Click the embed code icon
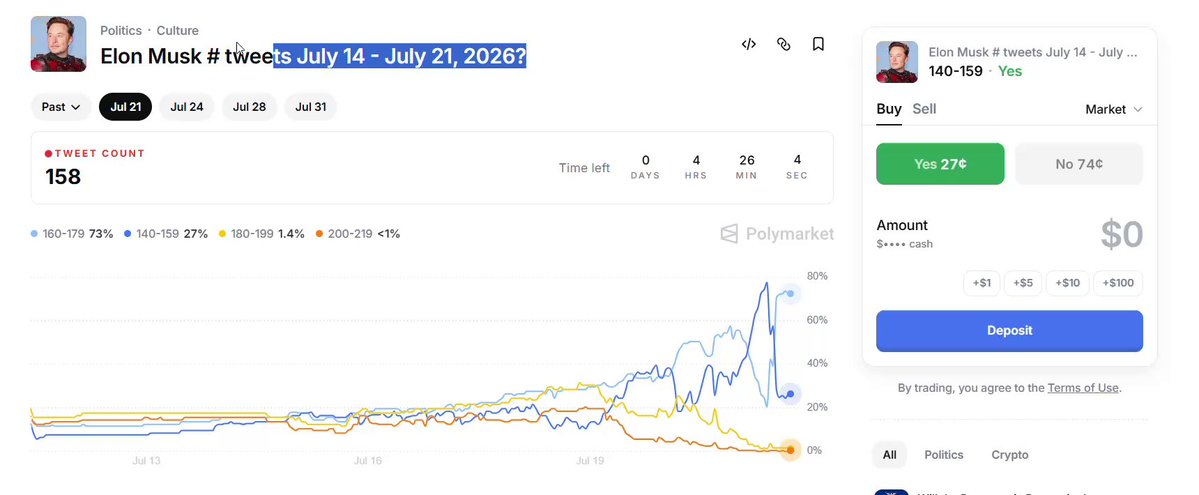This screenshot has height=495, width=1199. pyautogui.click(x=749, y=44)
